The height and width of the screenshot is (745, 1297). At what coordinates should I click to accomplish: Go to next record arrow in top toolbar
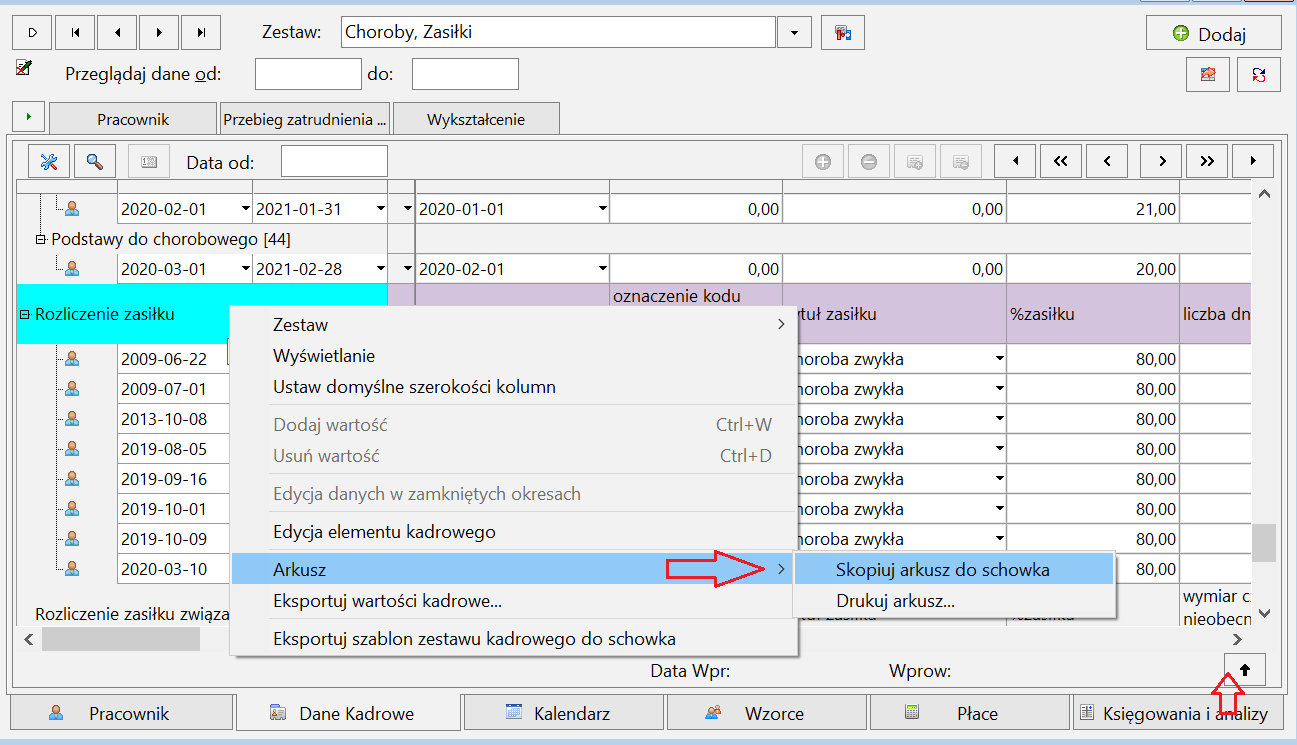click(159, 32)
